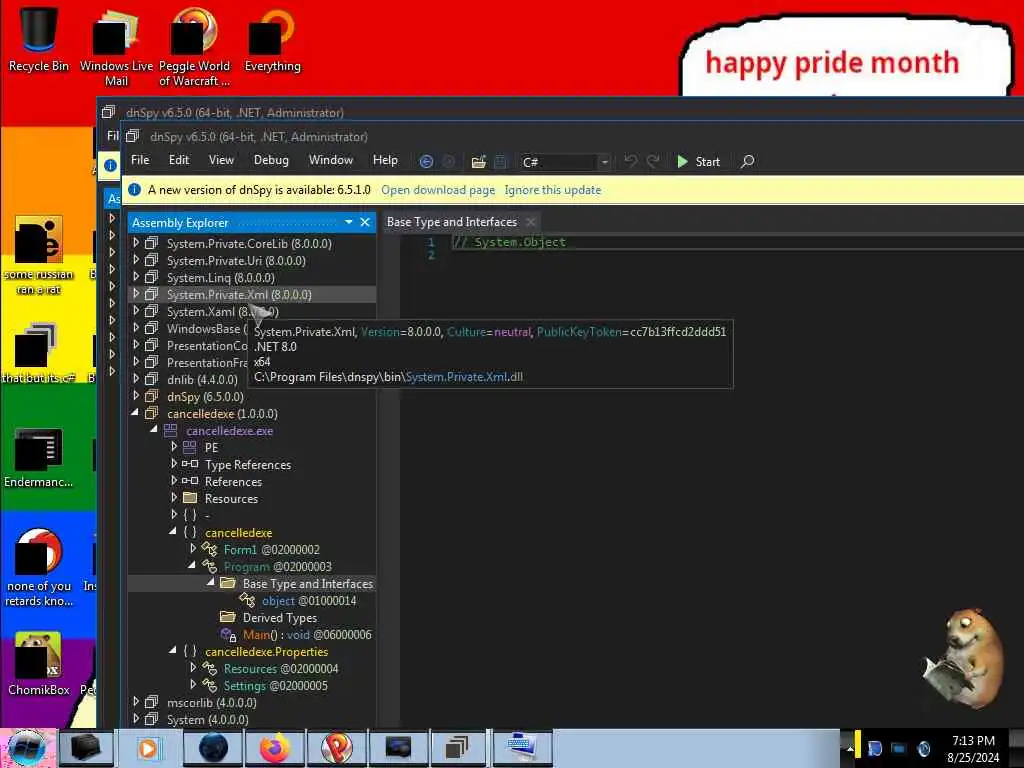The width and height of the screenshot is (1024, 768).
Task: Select the cancelledexe namespace
Action: click(x=238, y=533)
